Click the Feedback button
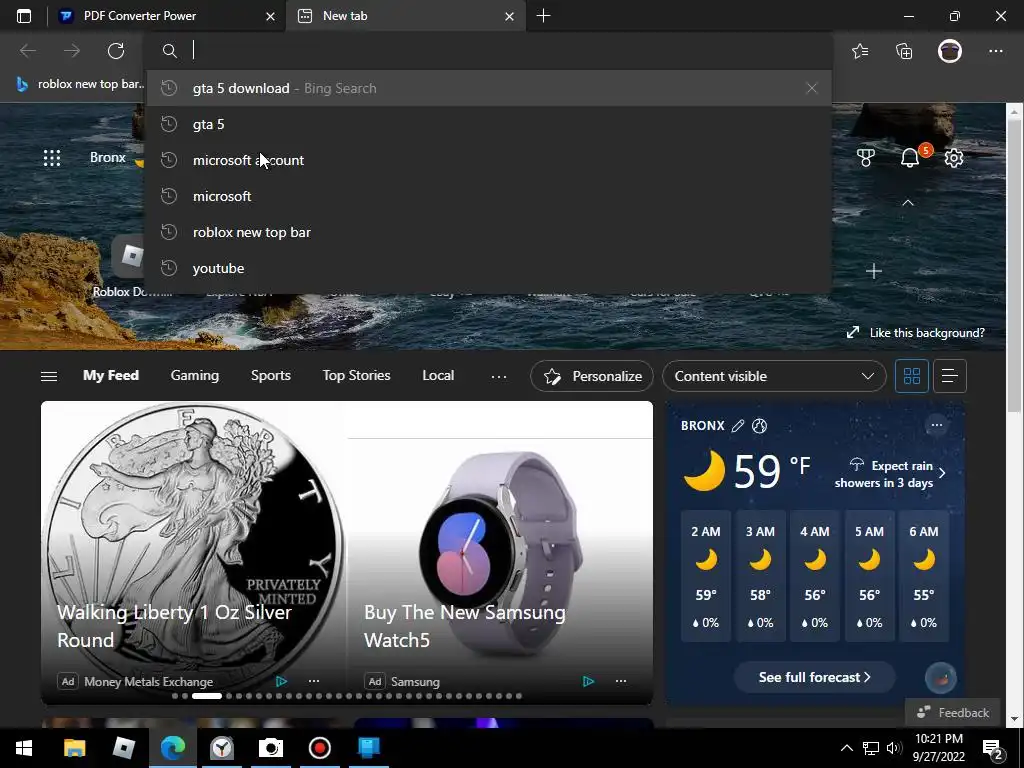Viewport: 1024px width, 768px height. click(x=953, y=712)
